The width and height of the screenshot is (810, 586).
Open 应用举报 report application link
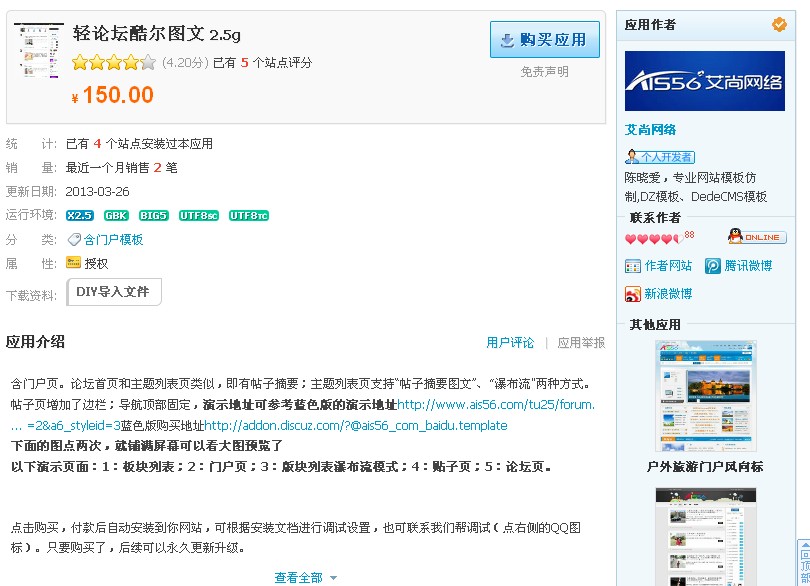[x=581, y=343]
